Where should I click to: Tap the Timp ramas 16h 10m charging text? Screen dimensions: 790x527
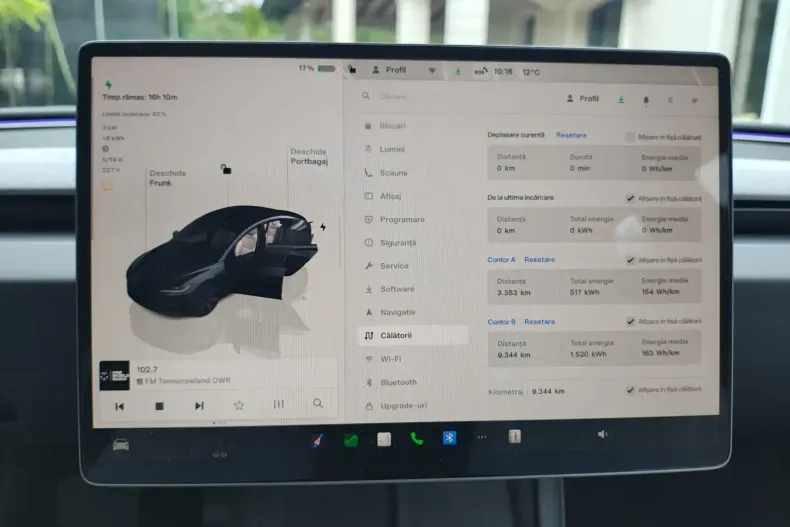pos(140,97)
